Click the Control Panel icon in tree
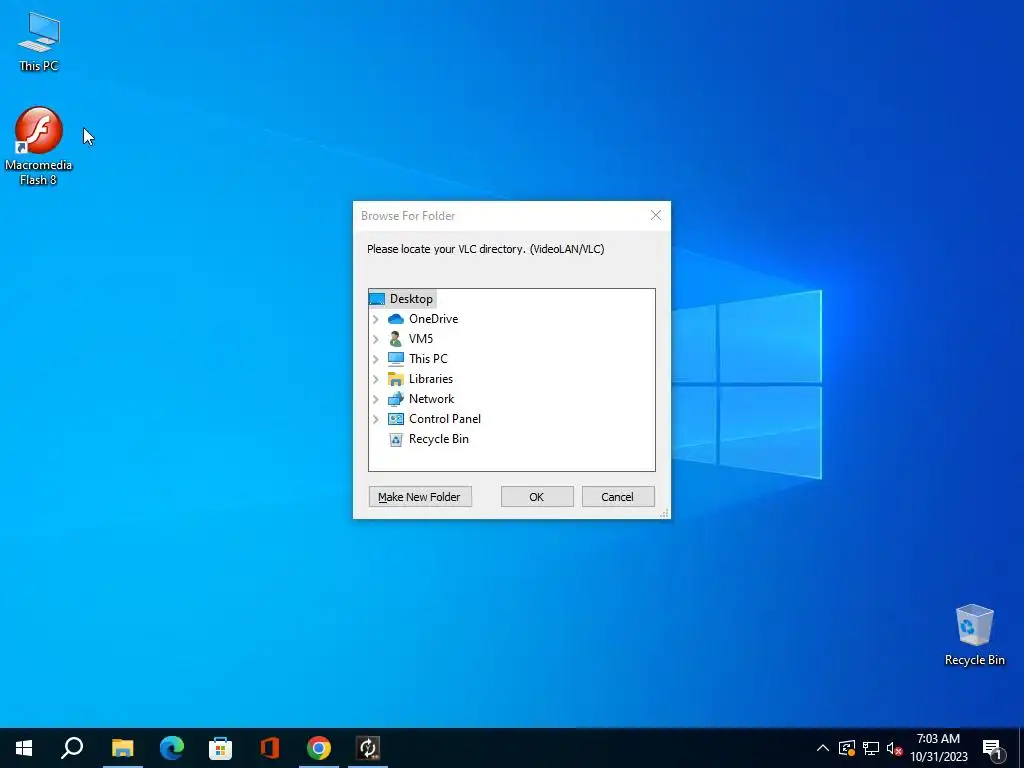This screenshot has height=768, width=1024. [396, 419]
